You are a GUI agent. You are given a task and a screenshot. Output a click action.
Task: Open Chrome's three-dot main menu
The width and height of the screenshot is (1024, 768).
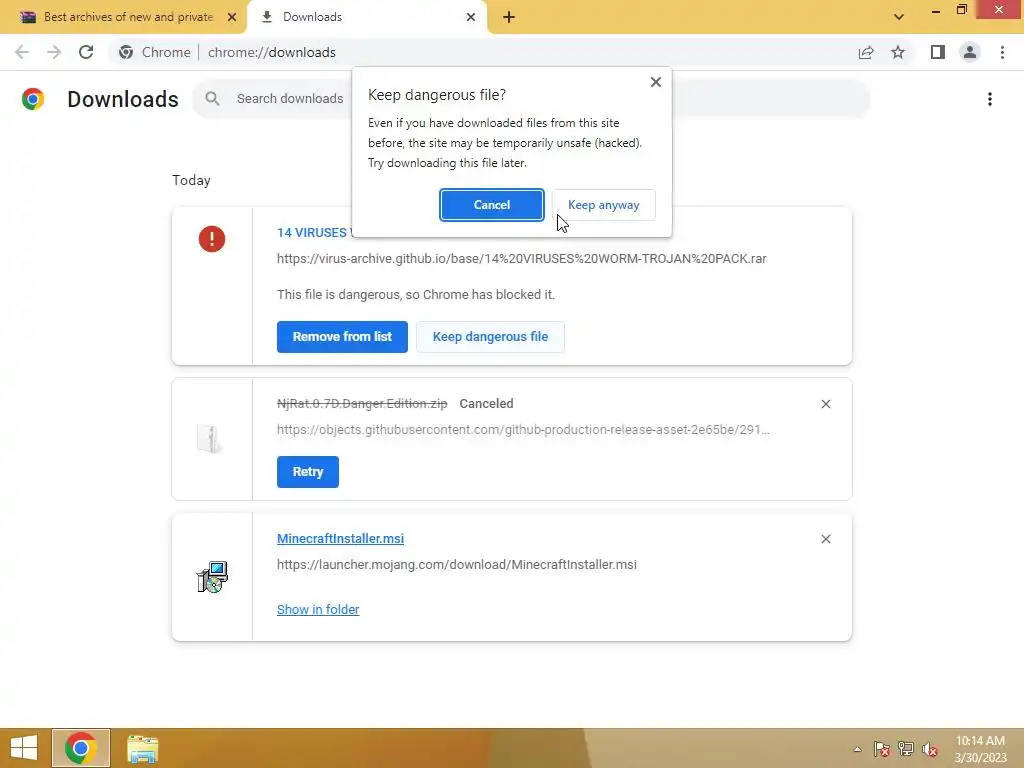tap(1002, 52)
